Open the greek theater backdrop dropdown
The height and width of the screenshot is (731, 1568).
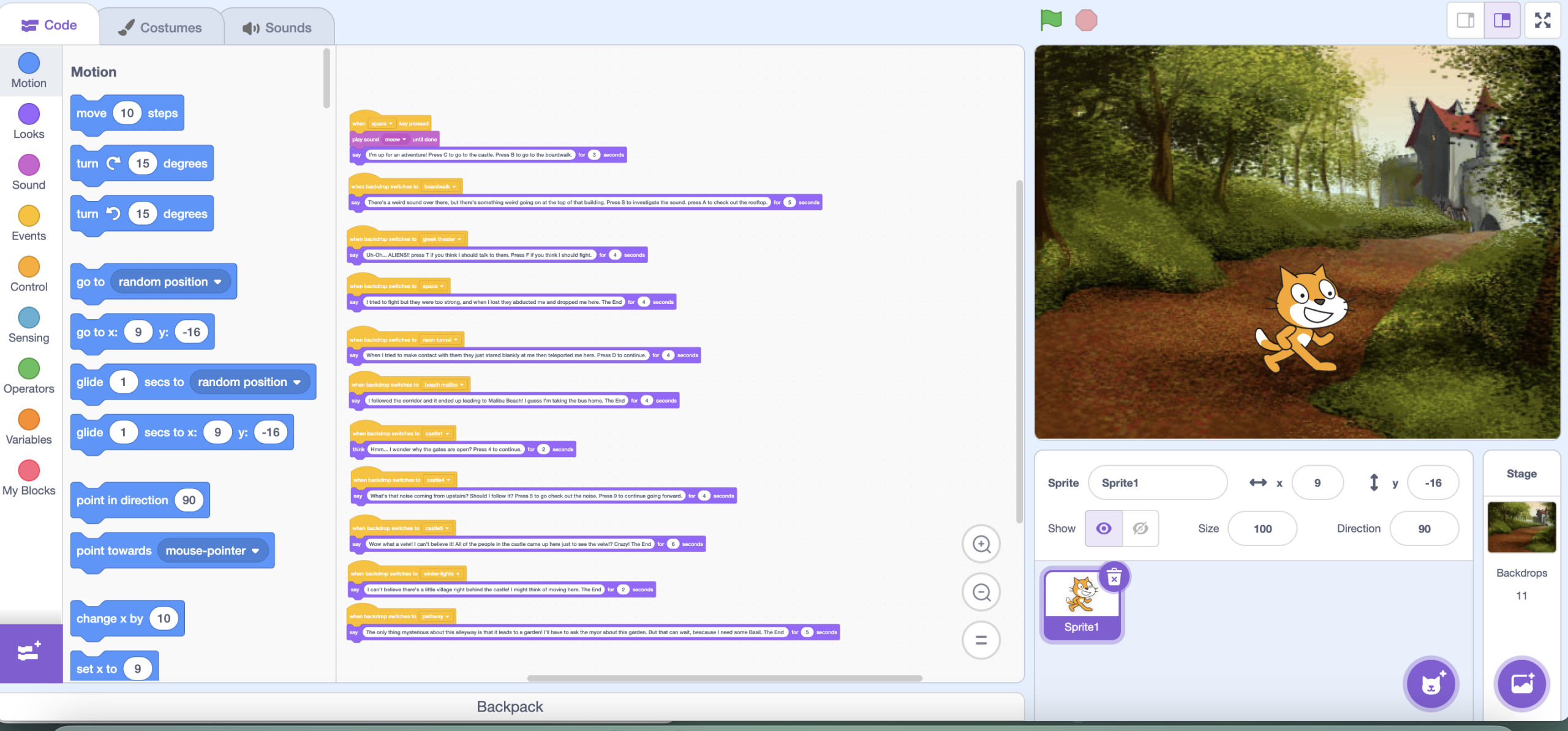442,240
